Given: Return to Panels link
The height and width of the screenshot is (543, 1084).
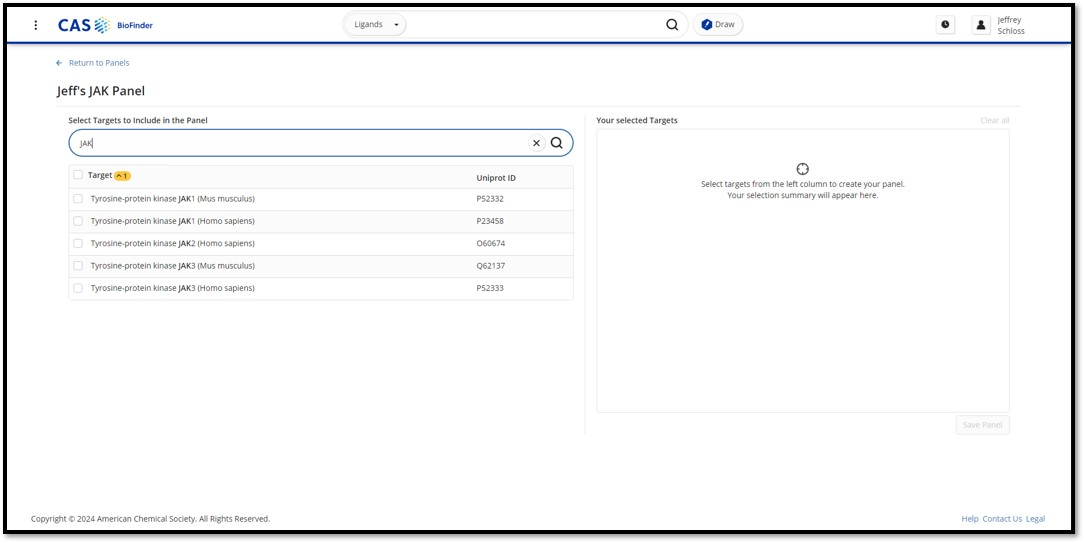Looking at the screenshot, I should tap(99, 63).
